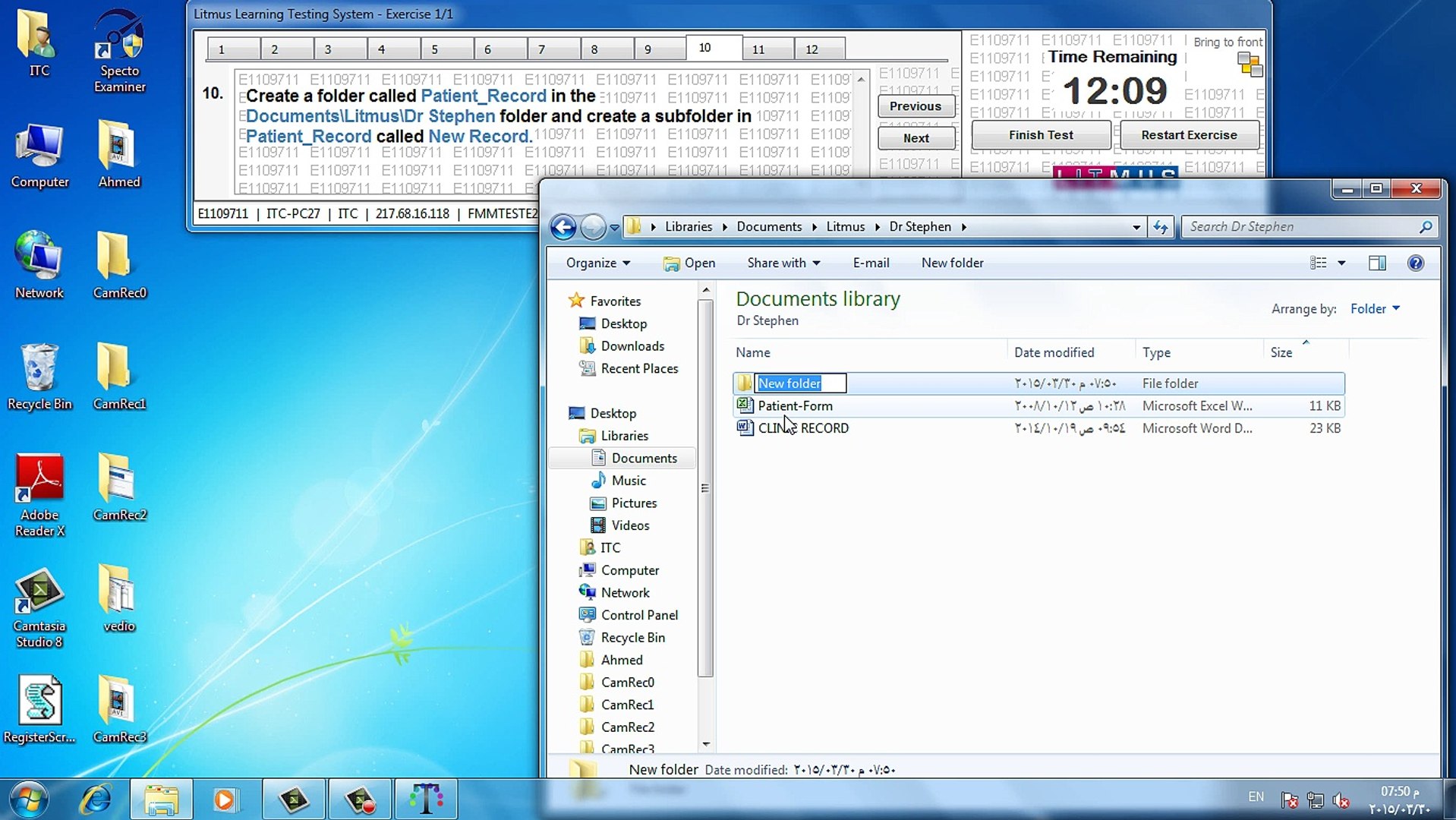Viewport: 1456px width, 820px height.
Task: Open the ITC desktop folder icon
Action: (39, 43)
